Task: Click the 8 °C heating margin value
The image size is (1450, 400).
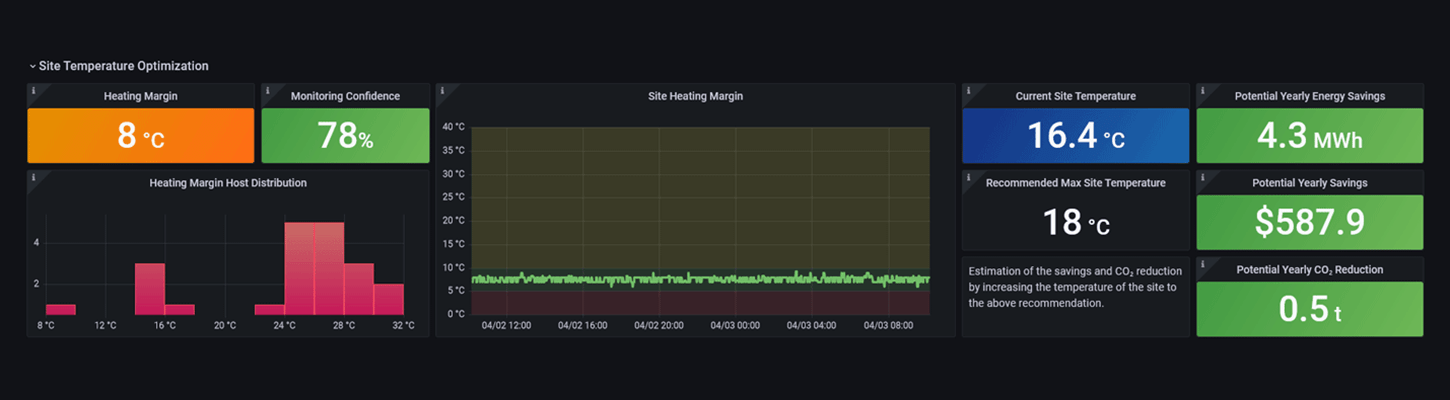Action: (141, 136)
